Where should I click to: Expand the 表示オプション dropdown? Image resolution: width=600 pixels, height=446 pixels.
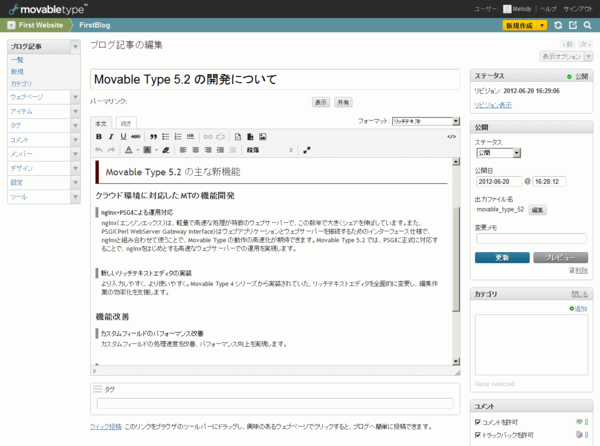[x=589, y=57]
